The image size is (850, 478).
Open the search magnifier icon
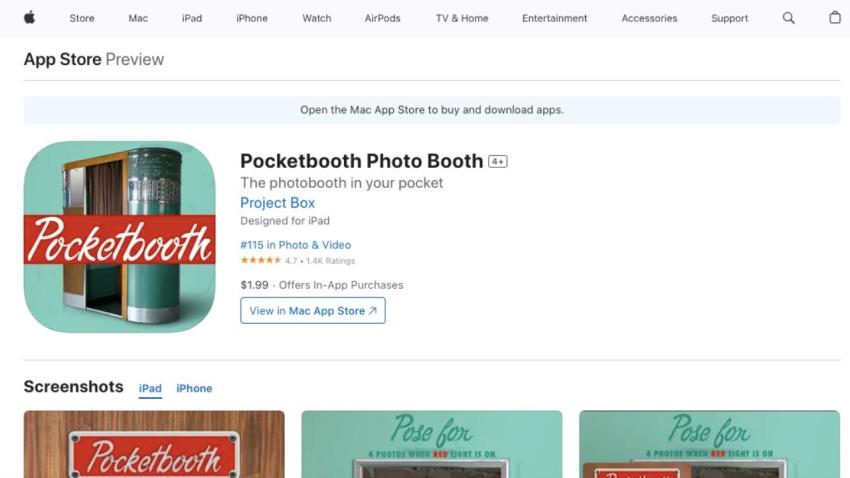point(788,18)
